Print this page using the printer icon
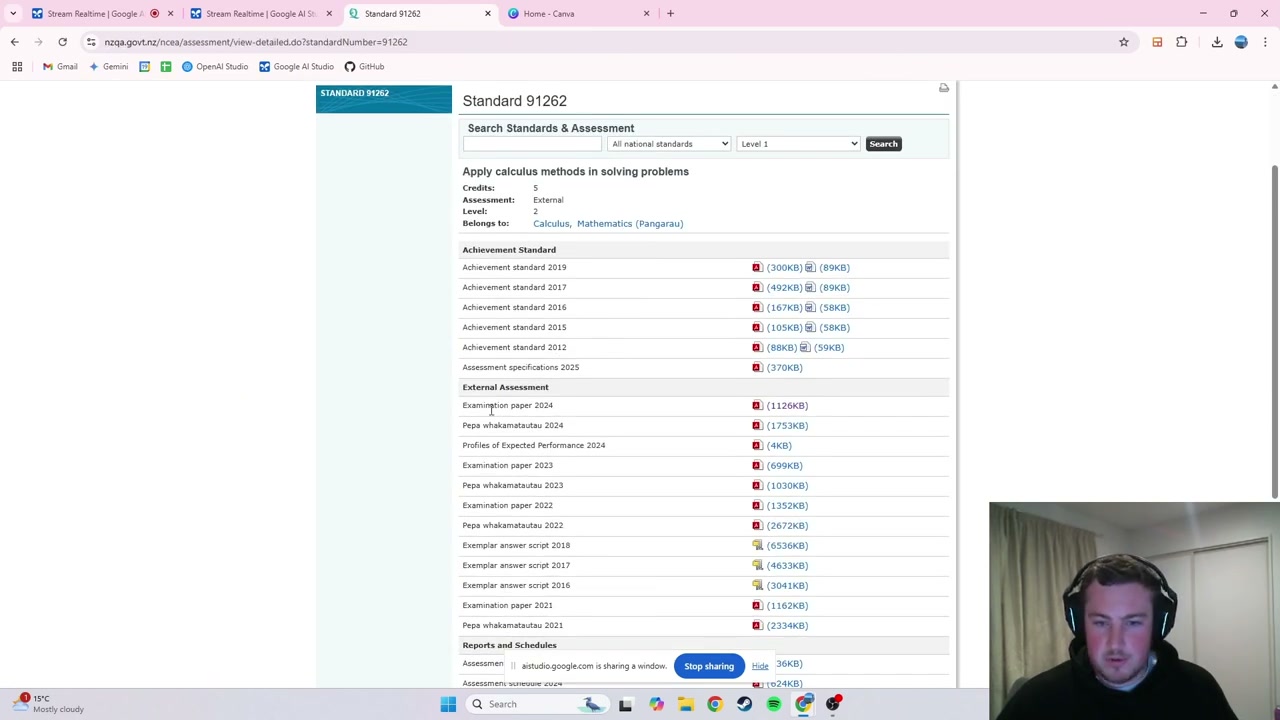This screenshot has height=720, width=1280. click(x=943, y=88)
